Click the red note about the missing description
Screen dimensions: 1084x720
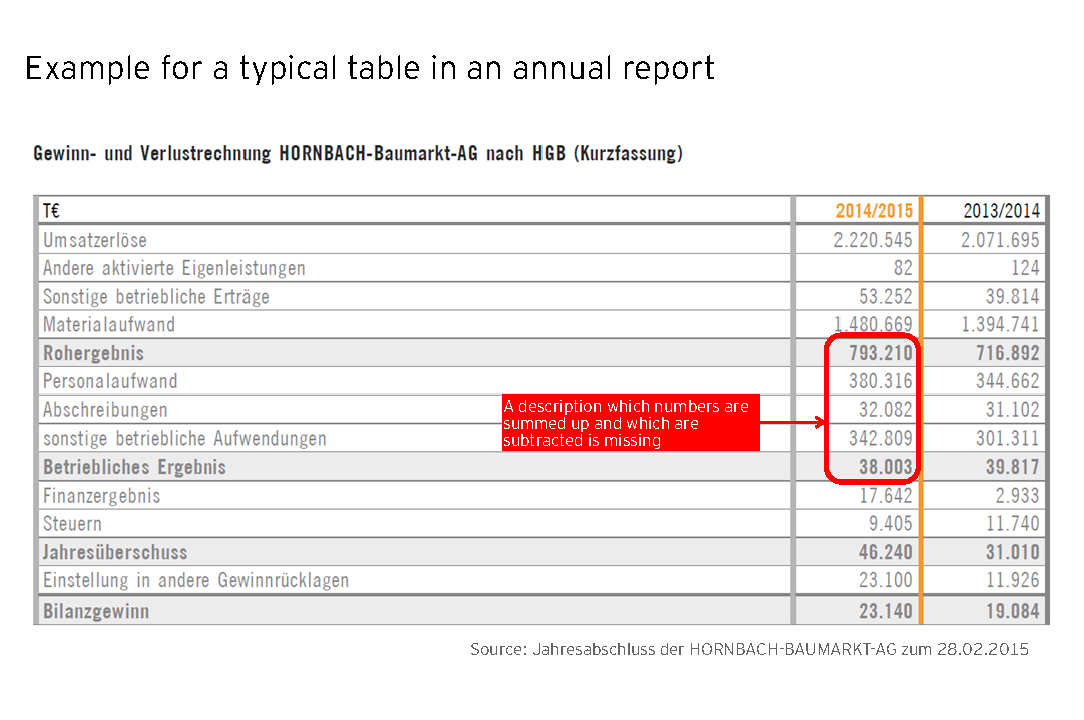(630, 423)
